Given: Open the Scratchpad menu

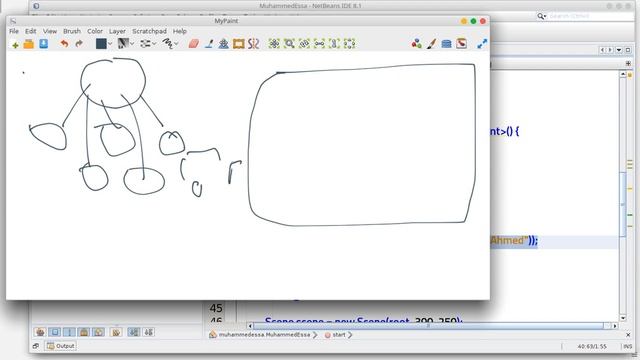Looking at the screenshot, I should 149,31.
